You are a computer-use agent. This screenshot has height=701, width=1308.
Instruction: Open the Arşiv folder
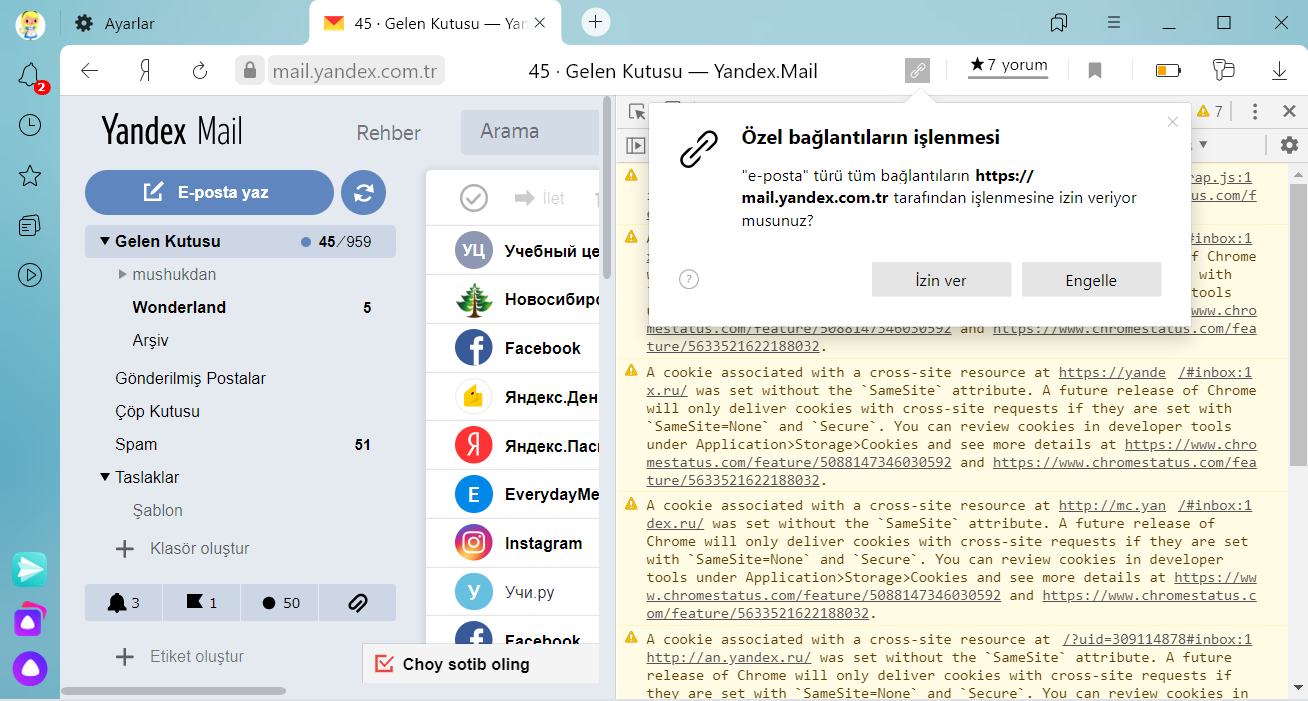(150, 340)
